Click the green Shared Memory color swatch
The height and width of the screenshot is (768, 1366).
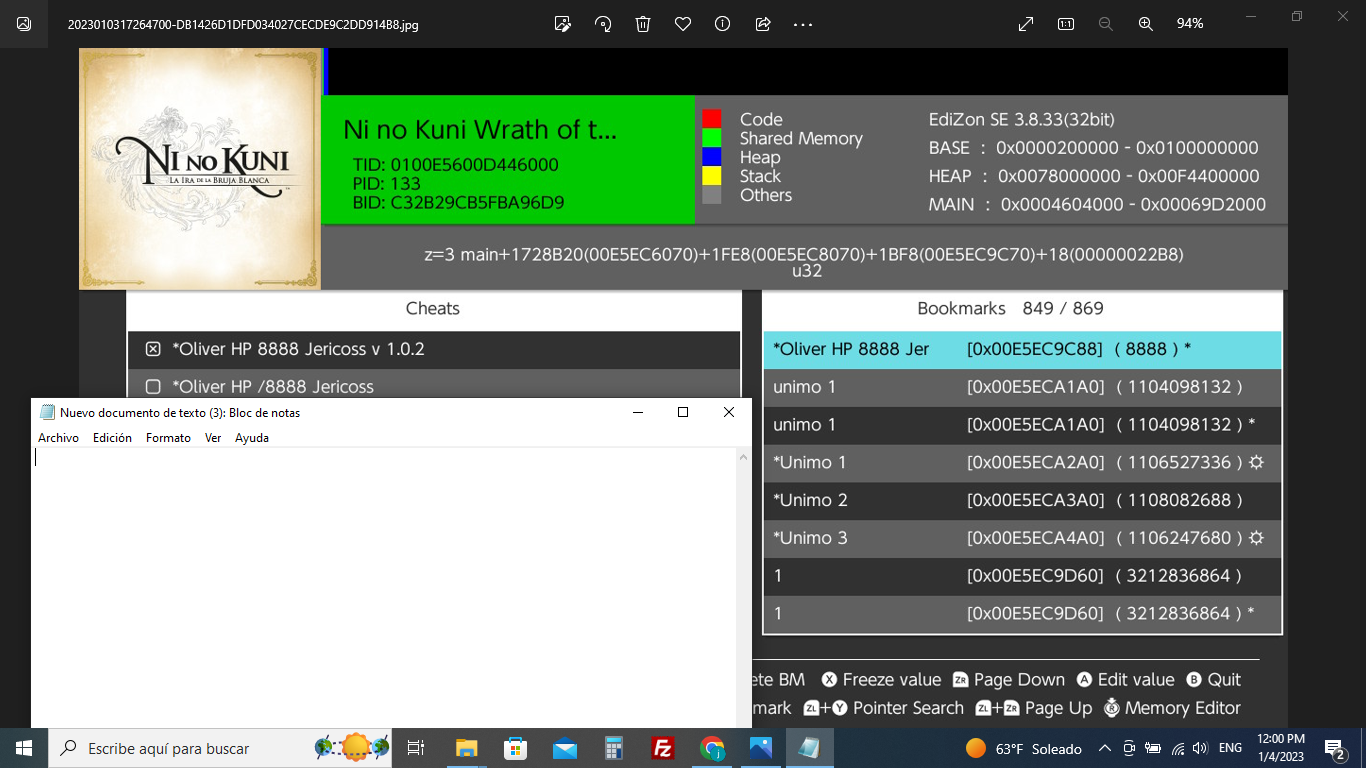(712, 138)
